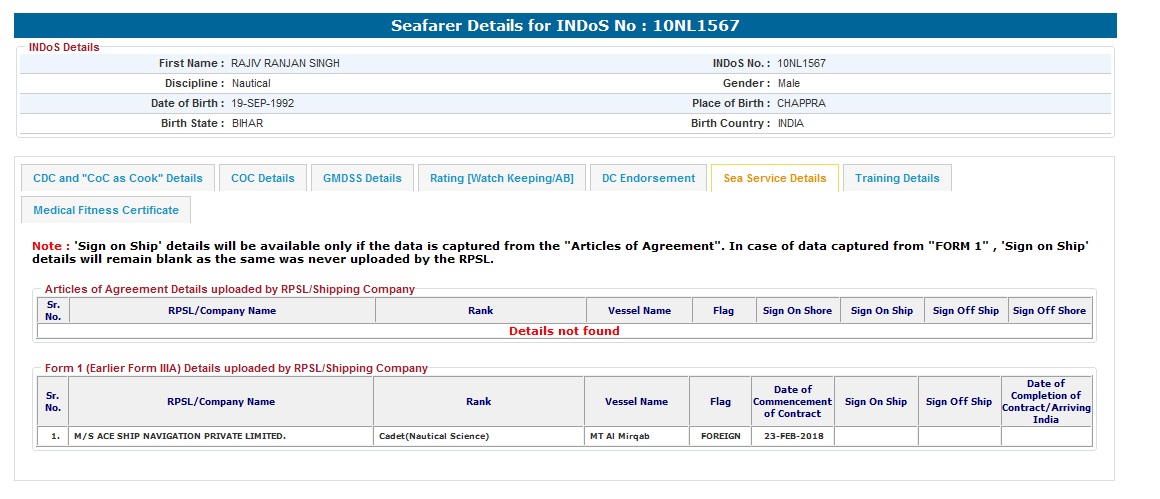Click the Sign On Shore column header
The height and width of the screenshot is (499, 1160).
coord(797,311)
